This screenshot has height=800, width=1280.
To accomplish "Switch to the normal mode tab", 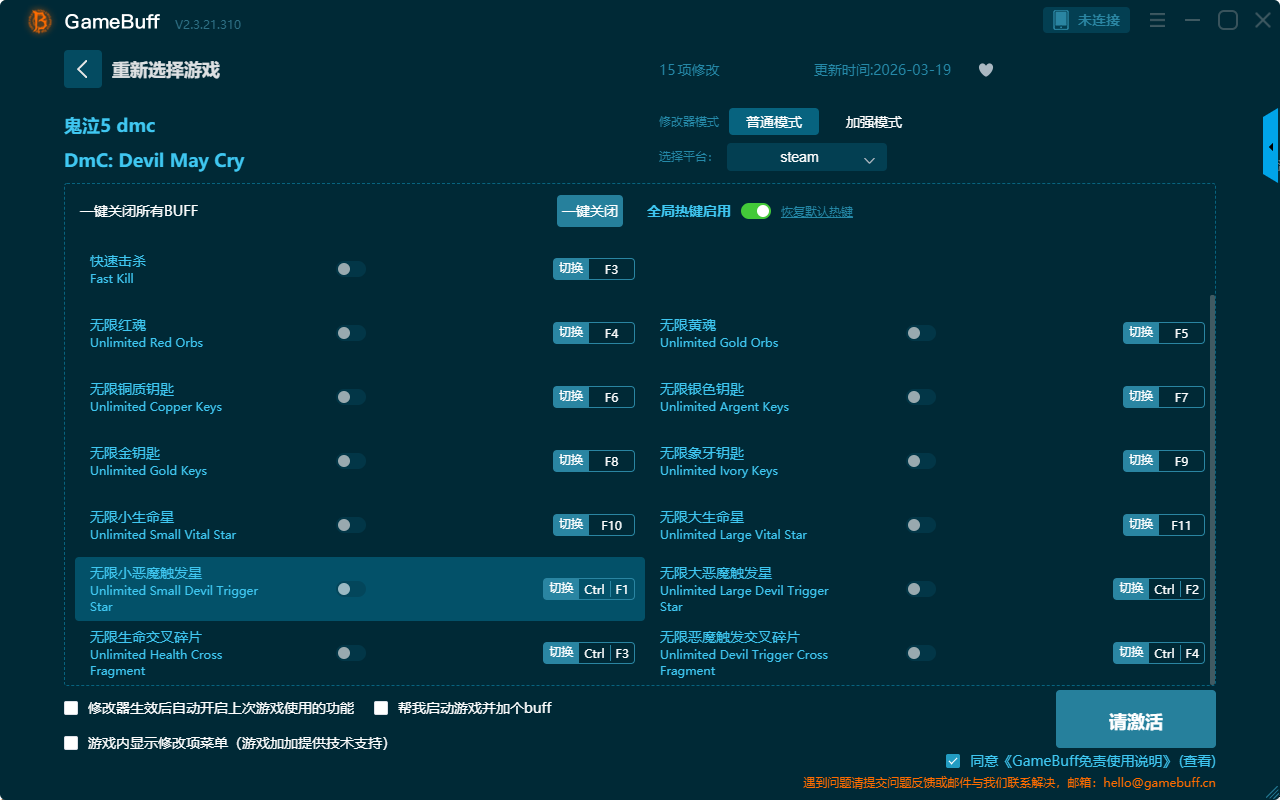I will click(773, 122).
